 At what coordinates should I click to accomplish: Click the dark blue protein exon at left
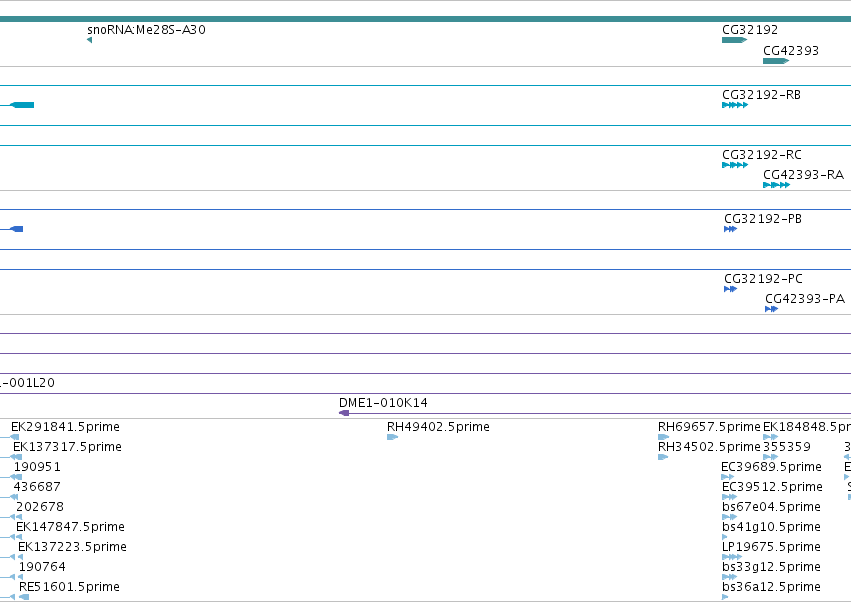tap(17, 229)
